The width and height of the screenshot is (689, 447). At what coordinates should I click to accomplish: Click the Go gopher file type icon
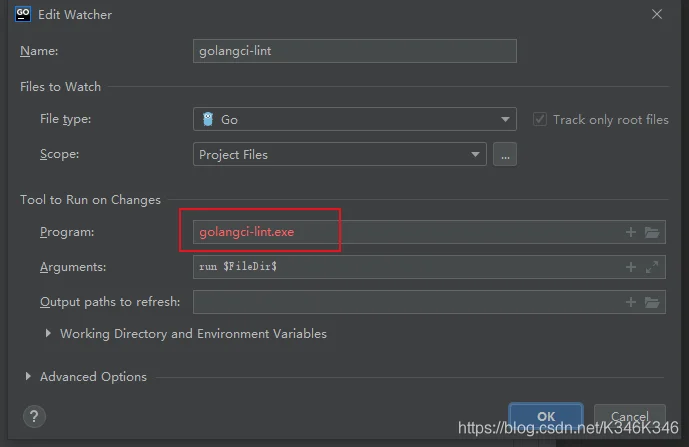pos(208,119)
